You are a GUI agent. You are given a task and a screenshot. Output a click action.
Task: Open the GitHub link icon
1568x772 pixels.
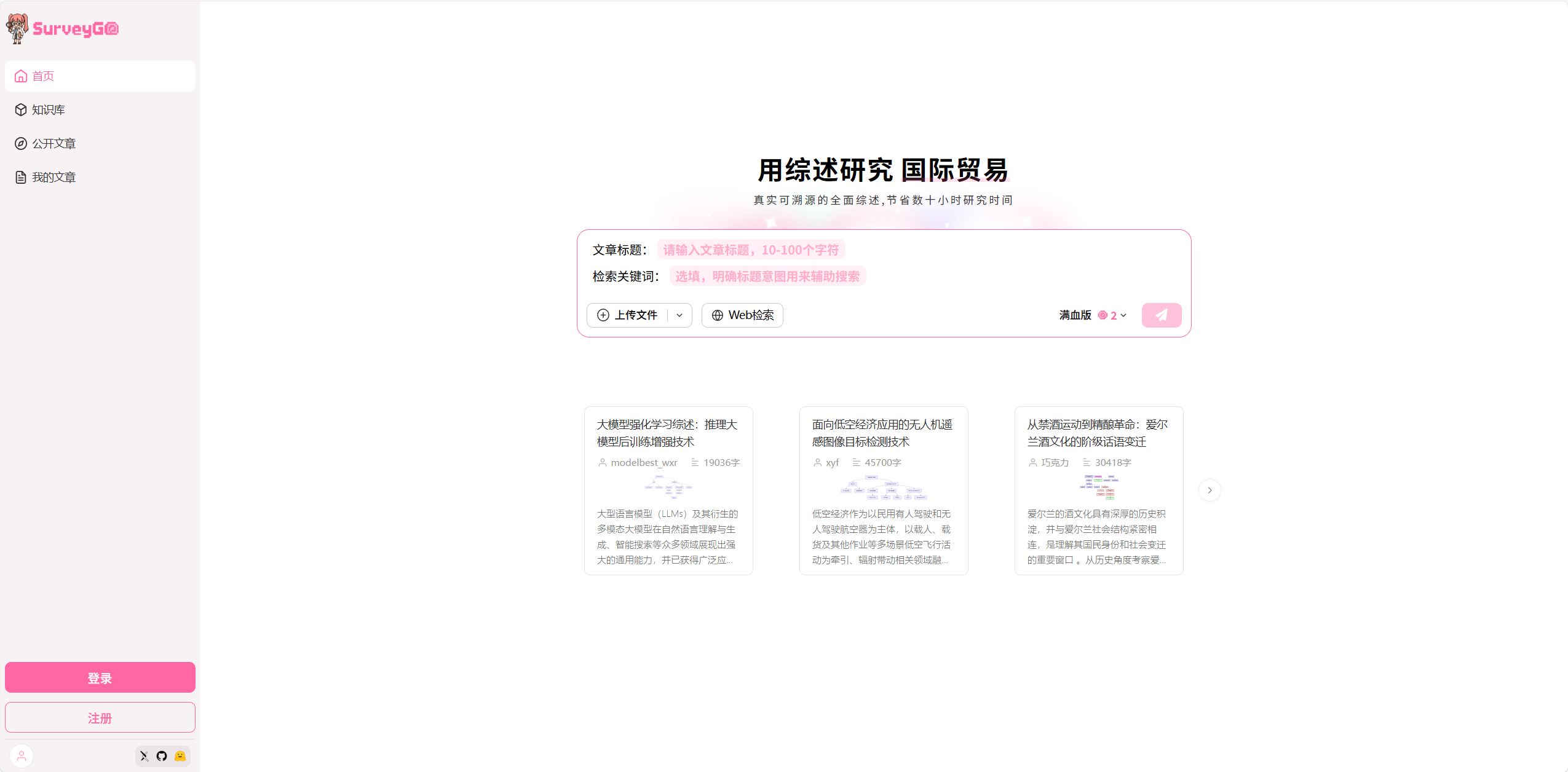[x=162, y=756]
